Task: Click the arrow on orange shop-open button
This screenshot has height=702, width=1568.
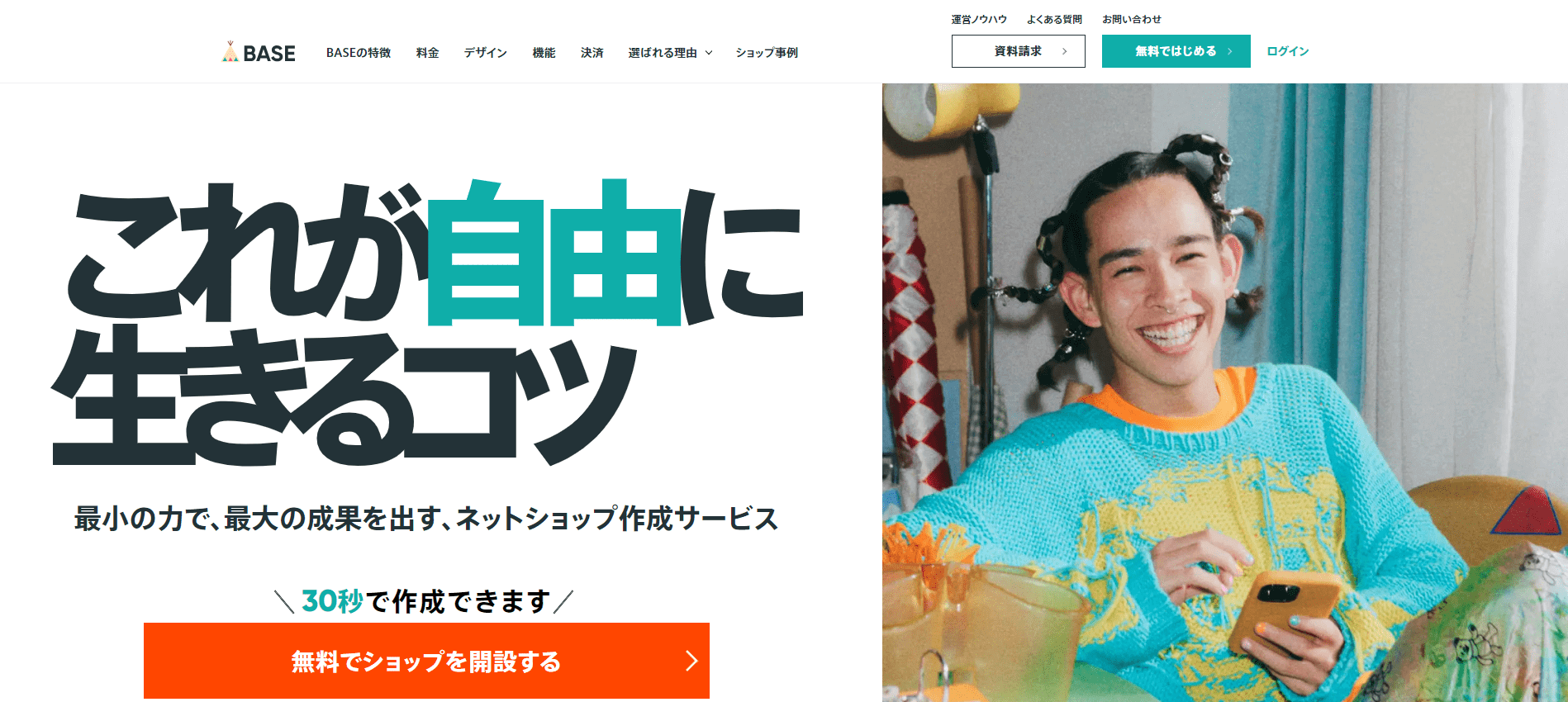Action: [692, 661]
